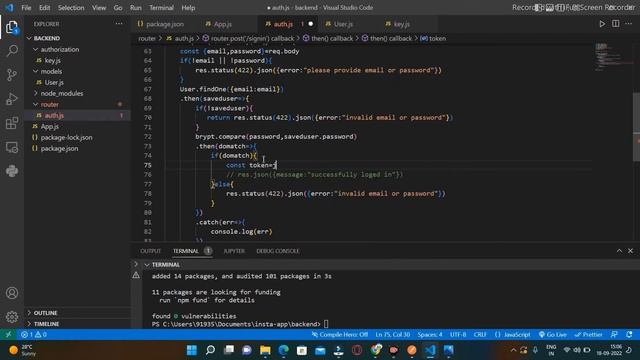
Task: Click the feedback icon in status bar
Action: pyautogui.click(x=614, y=335)
